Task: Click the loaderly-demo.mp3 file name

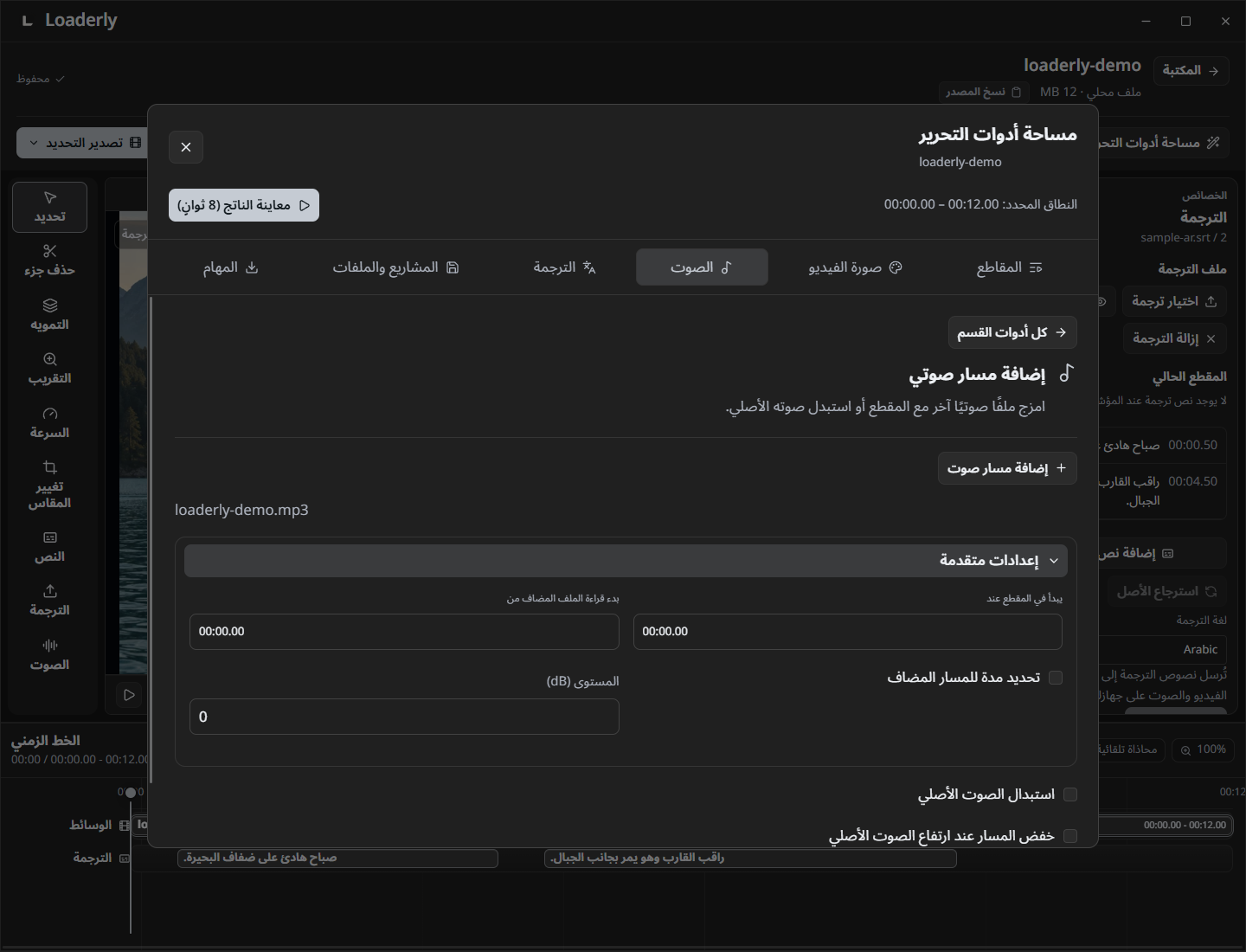Action: (x=241, y=510)
